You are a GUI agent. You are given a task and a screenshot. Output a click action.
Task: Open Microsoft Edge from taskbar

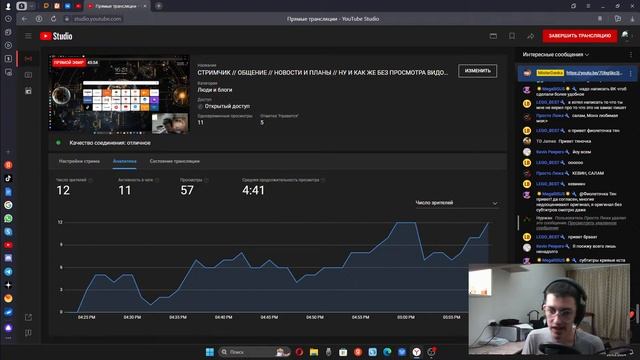[x=387, y=352]
